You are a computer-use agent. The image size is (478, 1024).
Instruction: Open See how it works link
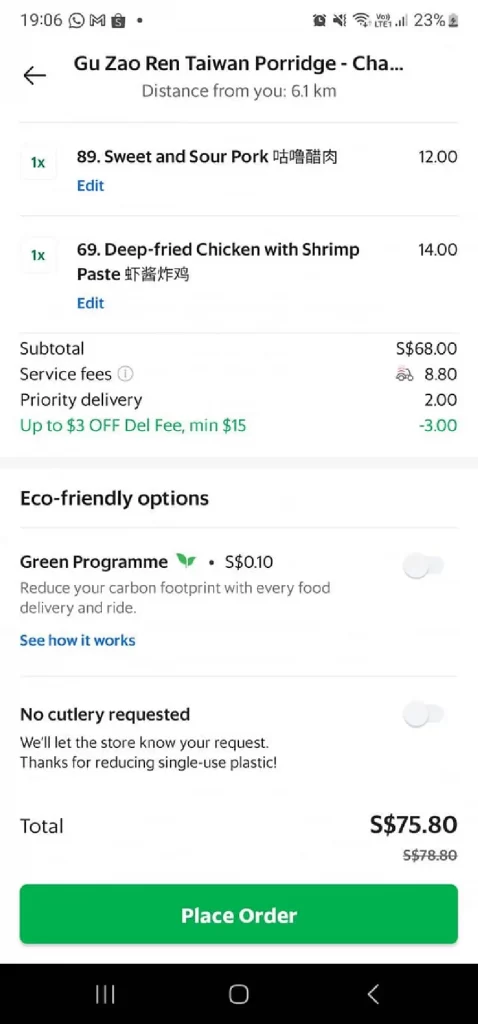(77, 641)
